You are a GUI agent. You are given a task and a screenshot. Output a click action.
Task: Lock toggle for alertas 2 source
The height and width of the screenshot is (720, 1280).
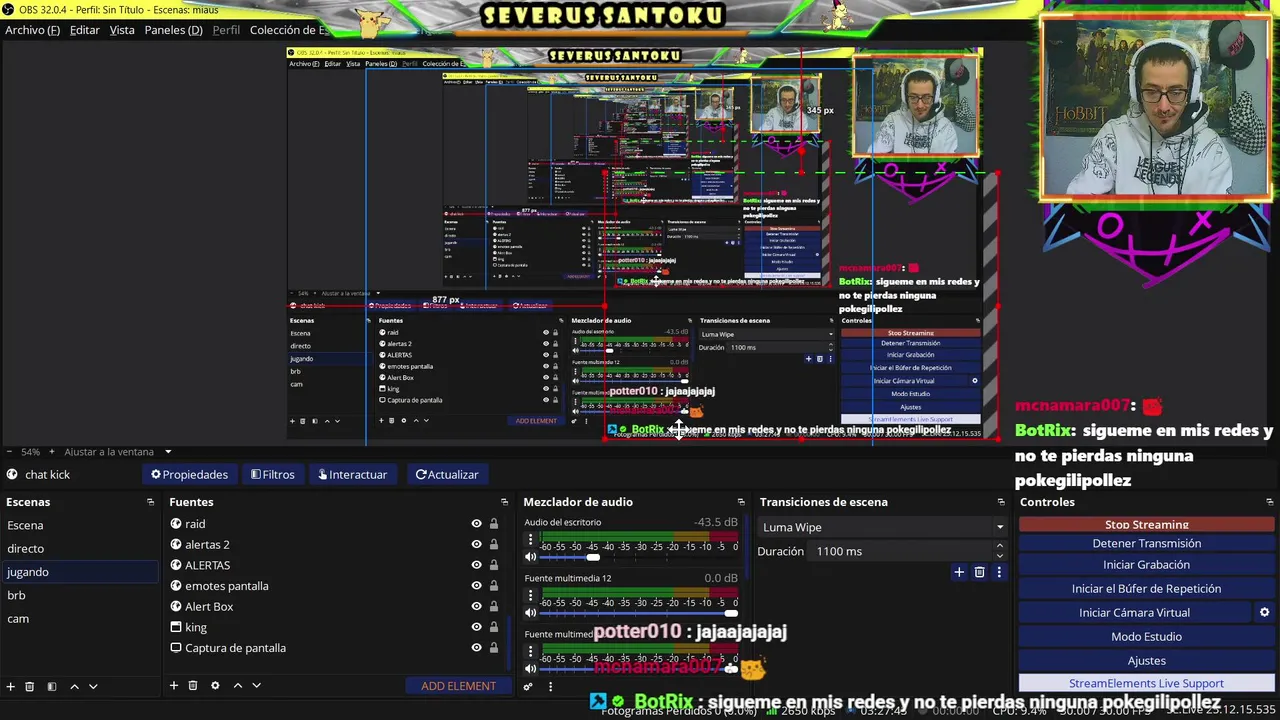(x=493, y=544)
